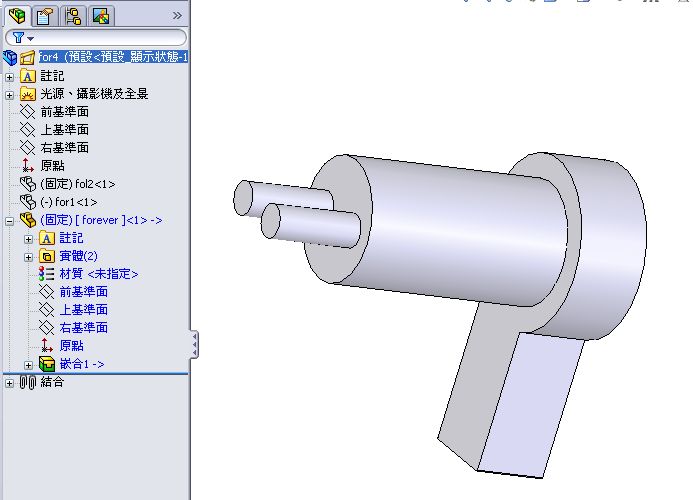Switch to the ConfigurationManager tab
The width and height of the screenshot is (693, 500).
tap(73, 16)
